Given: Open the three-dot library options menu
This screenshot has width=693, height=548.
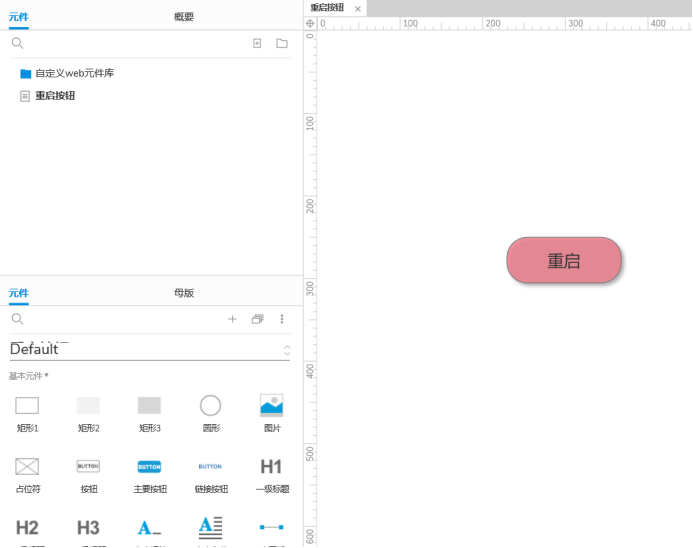Looking at the screenshot, I should (282, 319).
